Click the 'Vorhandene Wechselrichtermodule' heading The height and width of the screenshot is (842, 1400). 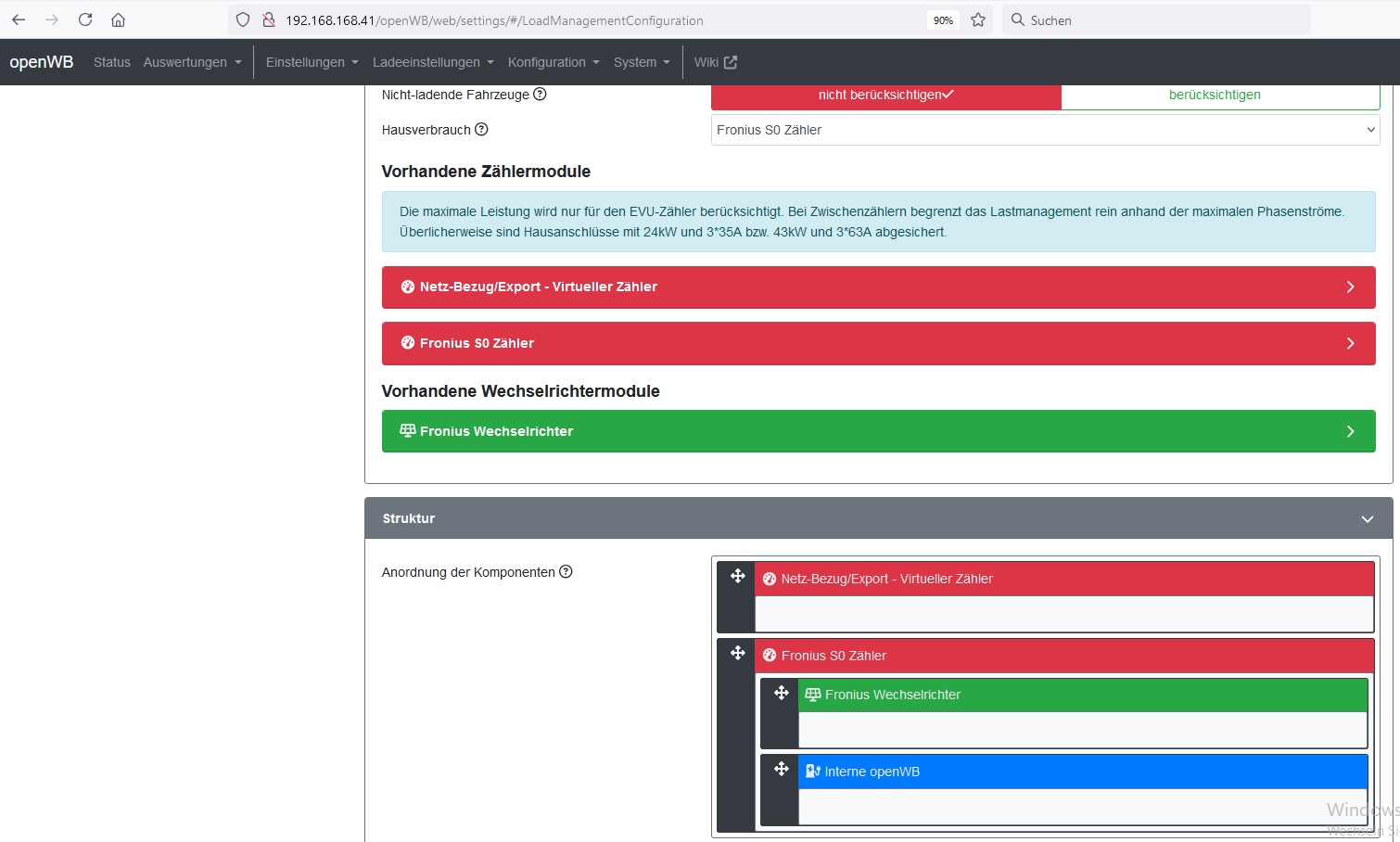pyautogui.click(x=521, y=391)
